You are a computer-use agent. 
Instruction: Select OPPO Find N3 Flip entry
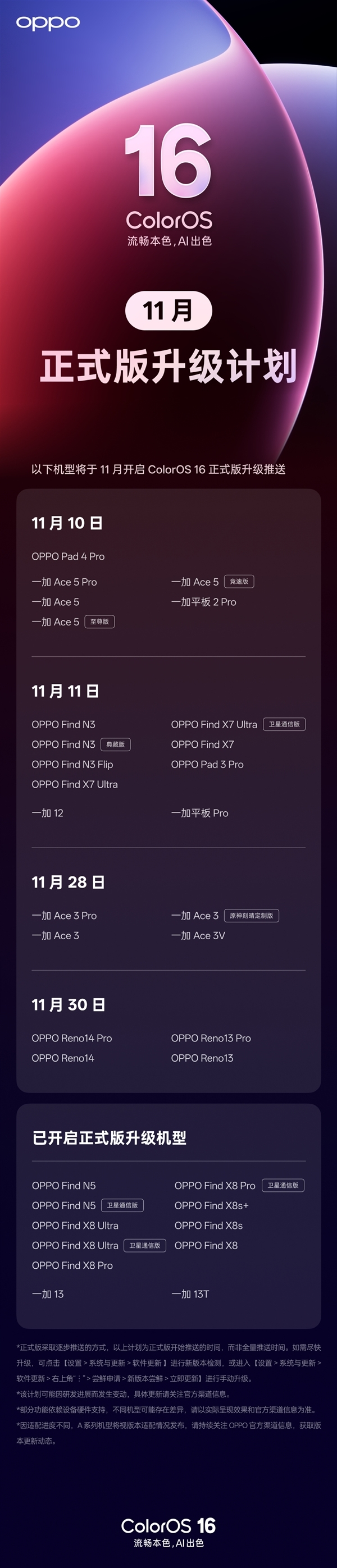(72, 765)
